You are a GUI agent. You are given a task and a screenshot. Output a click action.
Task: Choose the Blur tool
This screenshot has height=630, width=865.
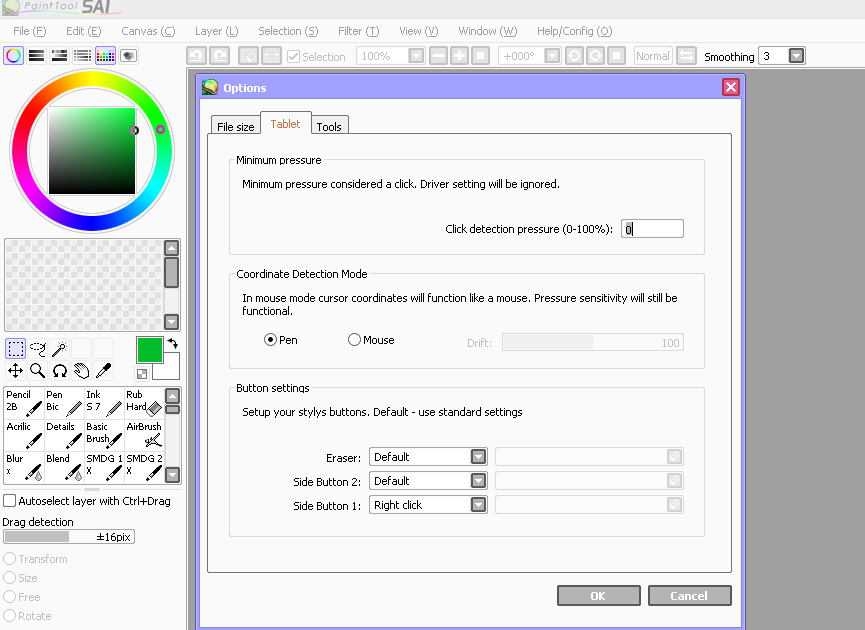[x=24, y=467]
